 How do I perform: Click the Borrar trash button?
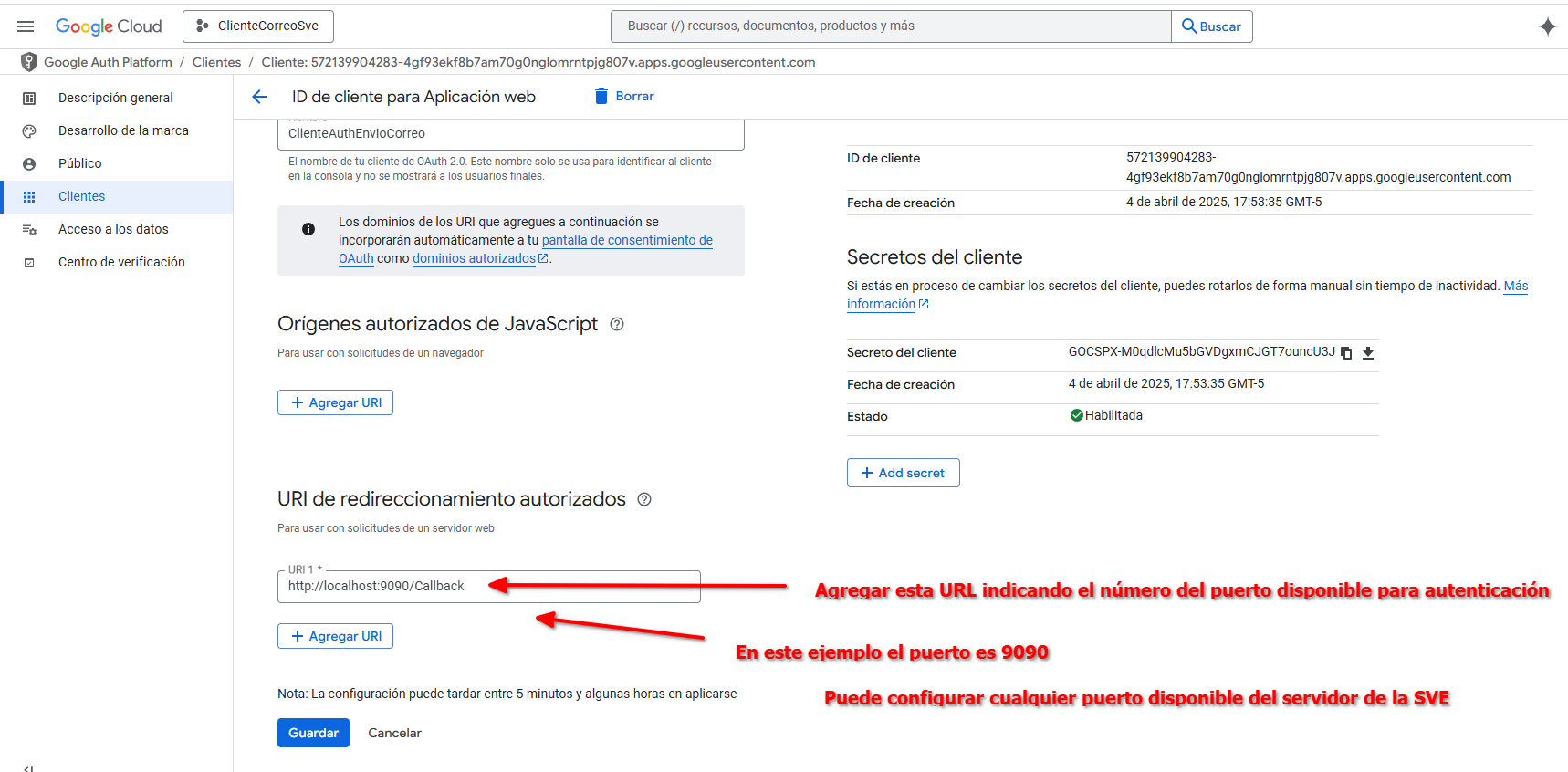pos(624,97)
